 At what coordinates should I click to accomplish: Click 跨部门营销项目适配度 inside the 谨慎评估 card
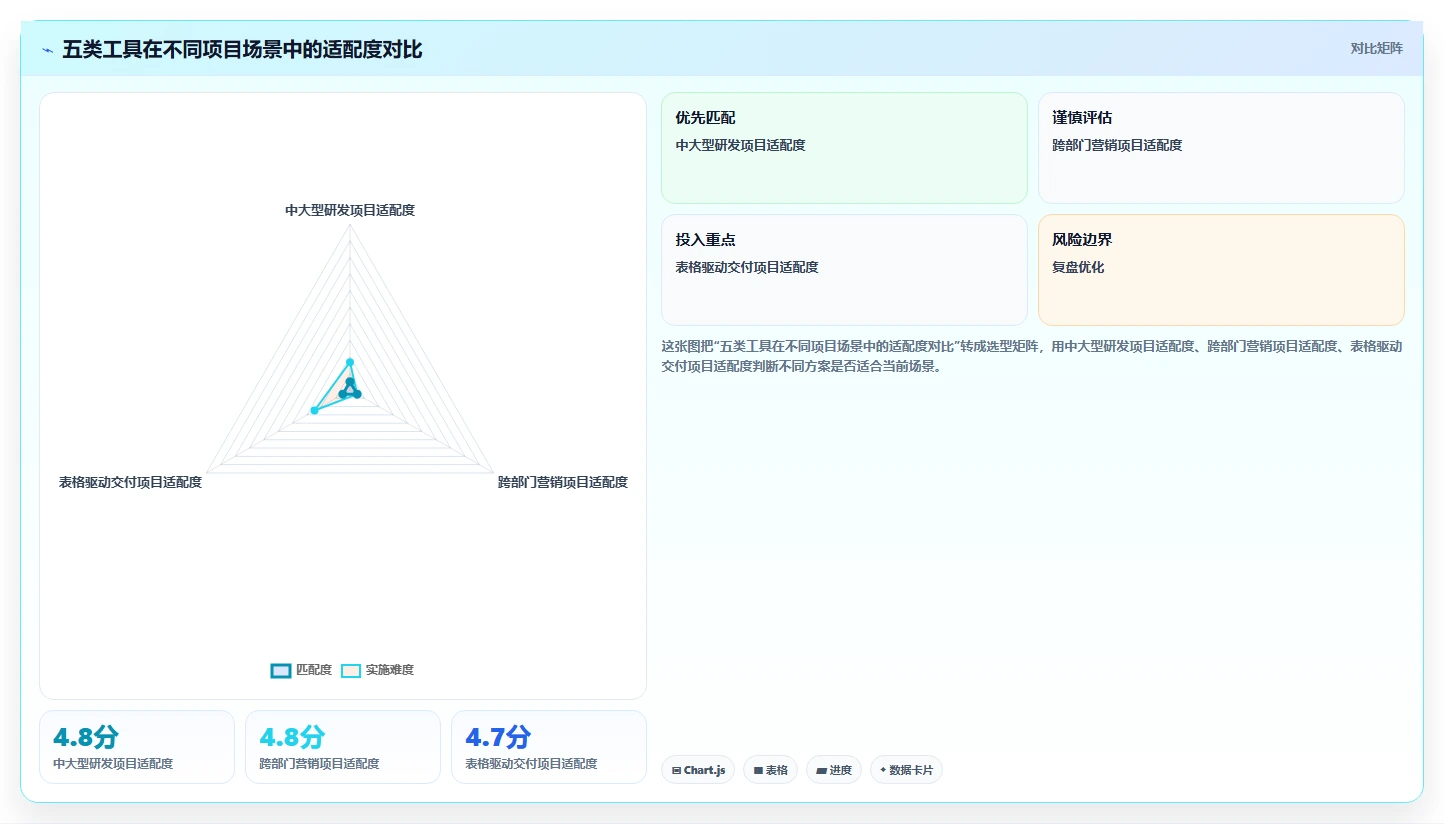click(x=1117, y=145)
